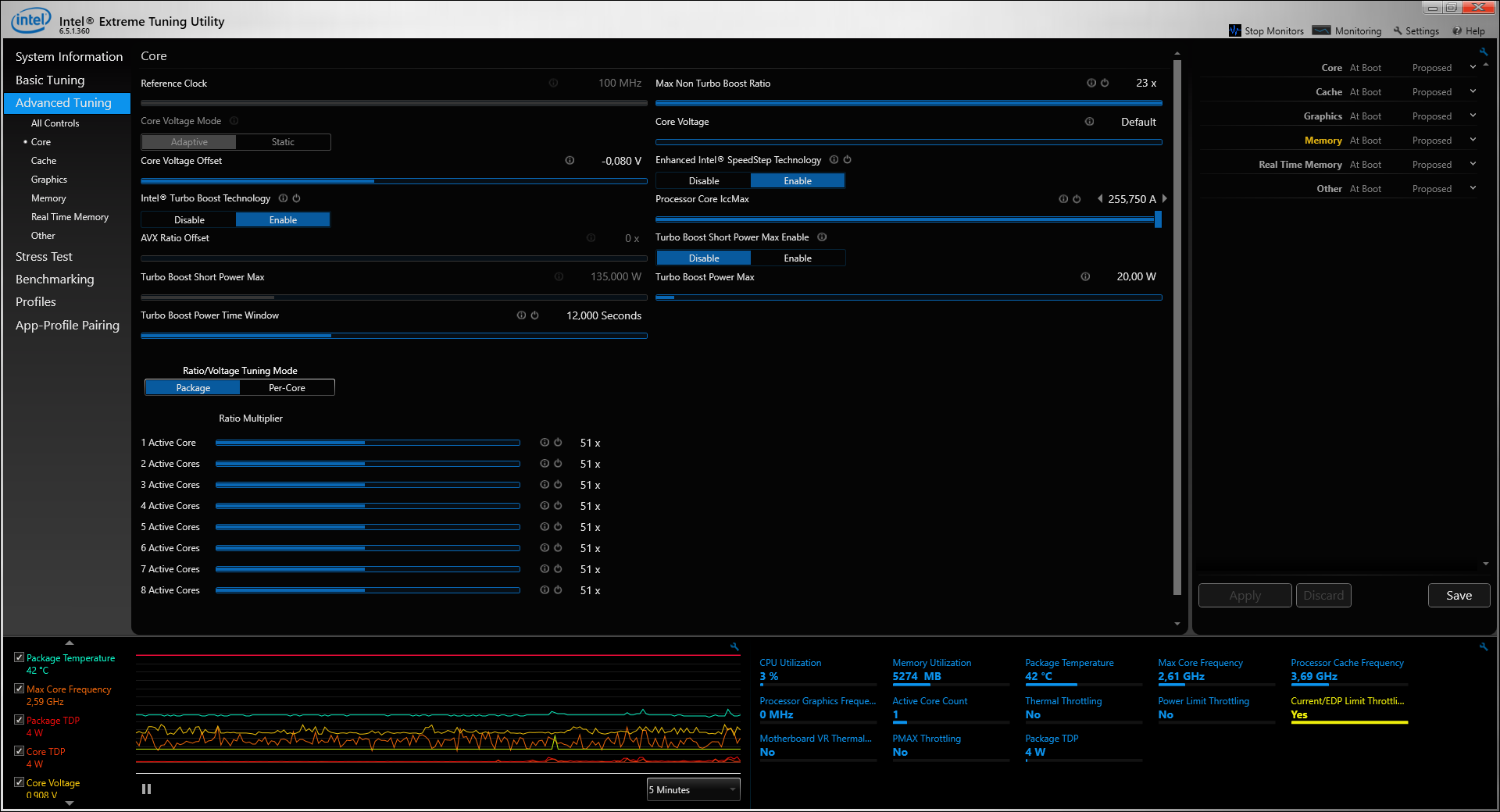Adjust the Core Voltage Offset slider
The width and height of the screenshot is (1500, 812).
[x=394, y=181]
